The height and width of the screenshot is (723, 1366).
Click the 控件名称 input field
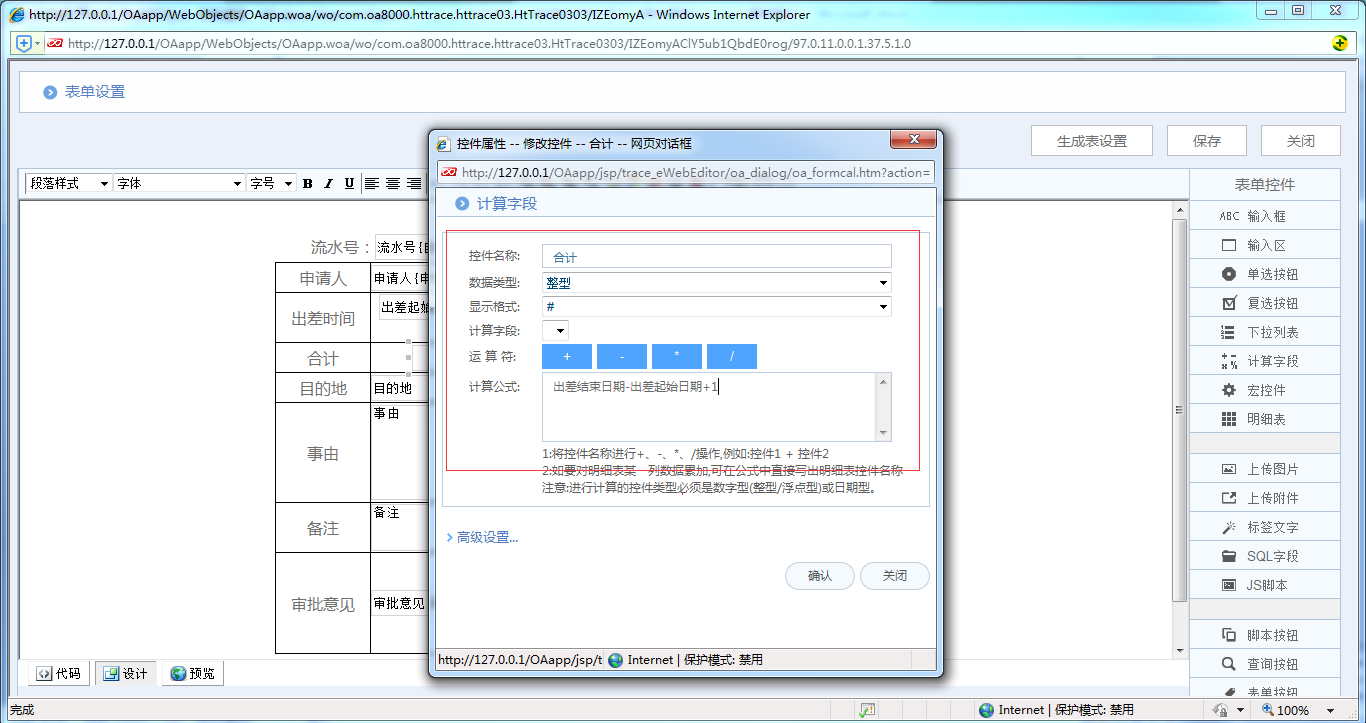click(x=716, y=257)
